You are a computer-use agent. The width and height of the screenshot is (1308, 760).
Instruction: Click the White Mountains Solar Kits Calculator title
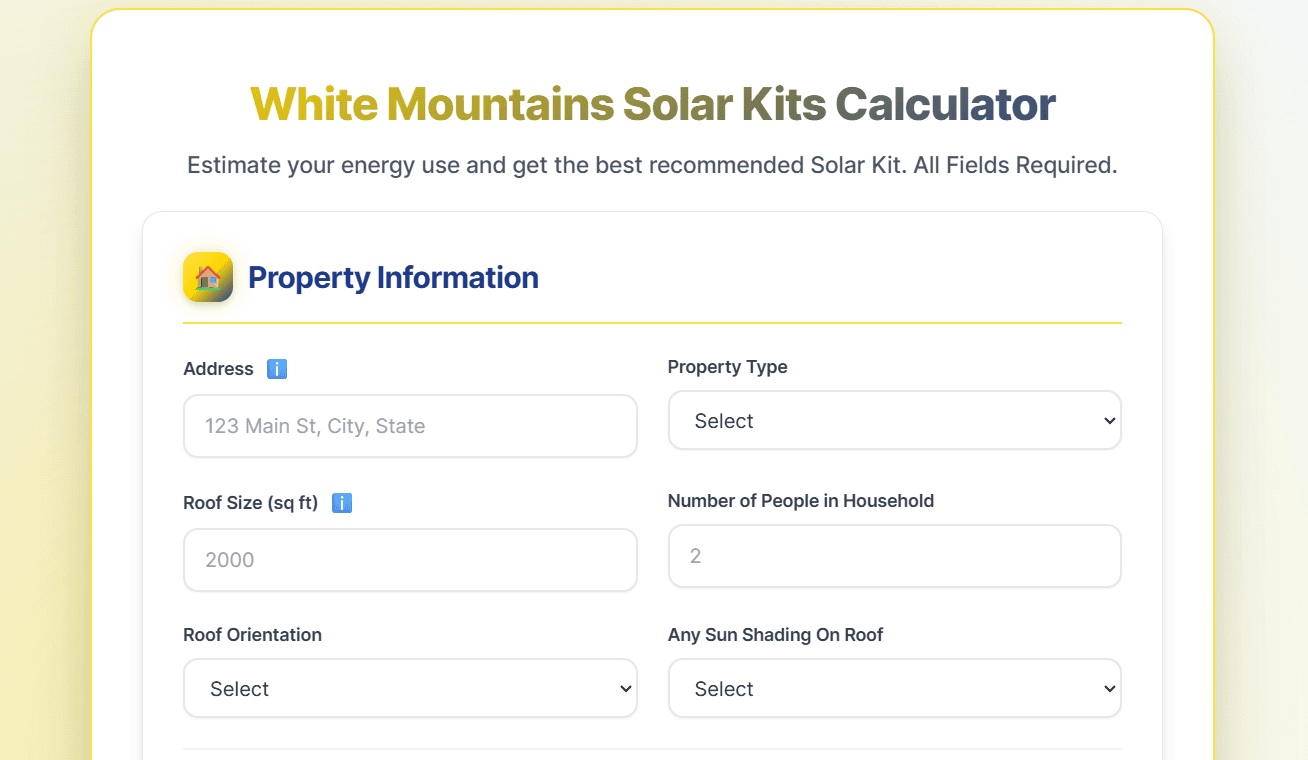[x=652, y=105]
